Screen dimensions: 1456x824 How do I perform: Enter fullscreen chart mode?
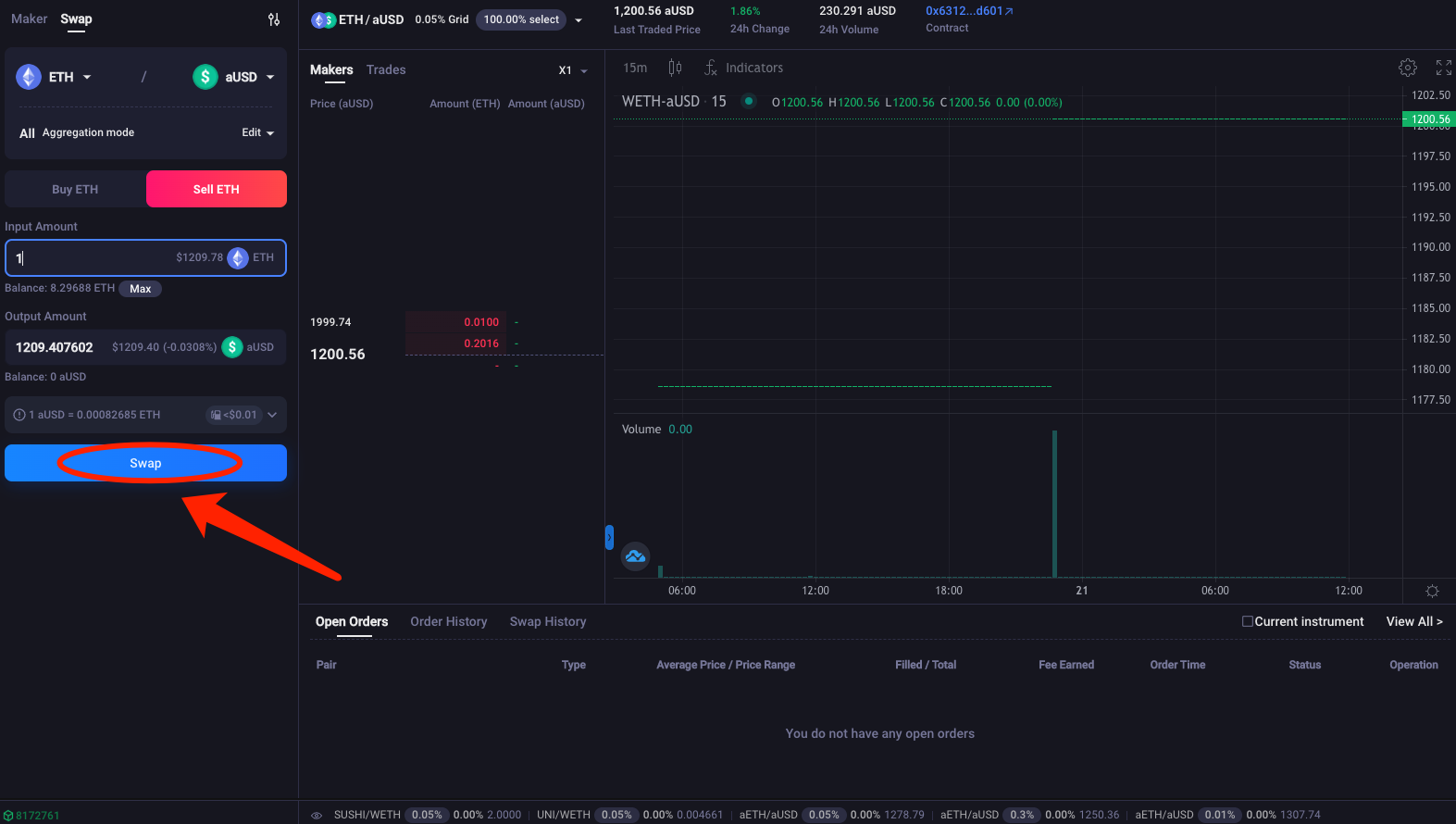(x=1443, y=68)
